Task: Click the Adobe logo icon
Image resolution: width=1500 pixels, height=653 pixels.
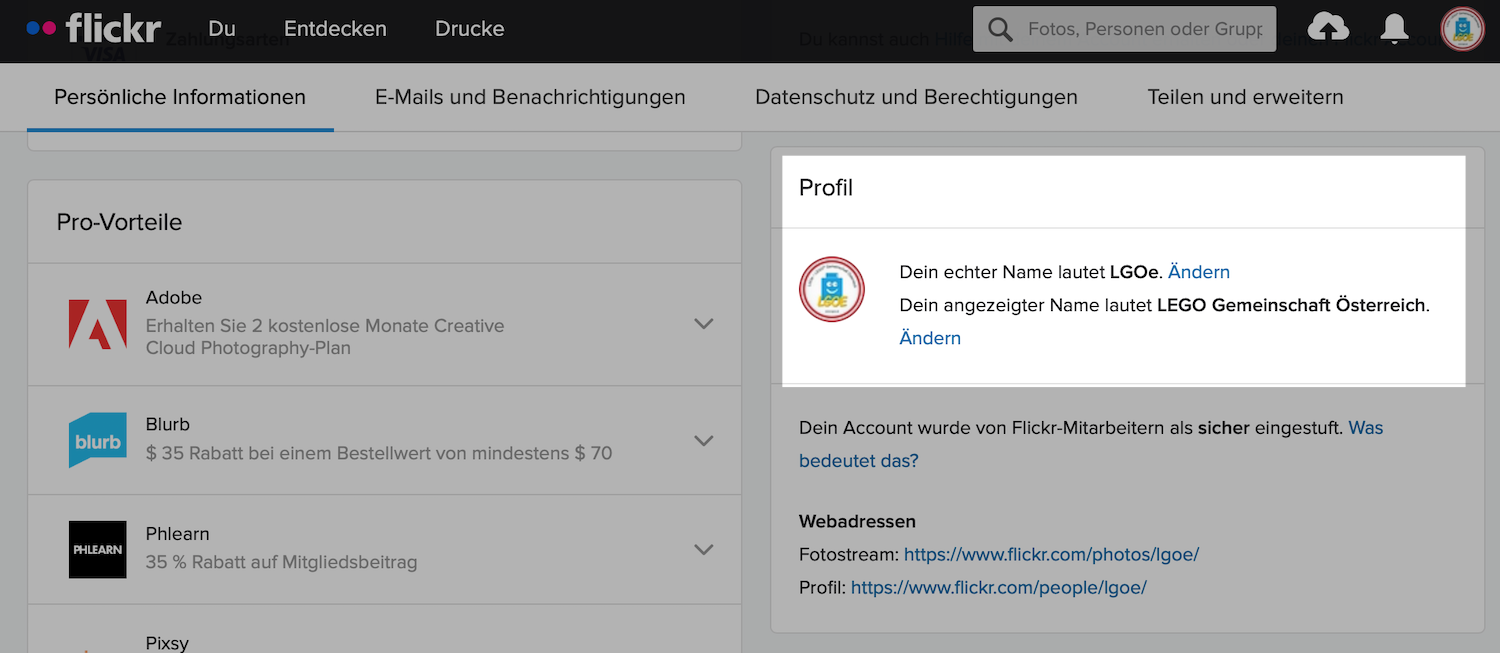Action: 97,324
